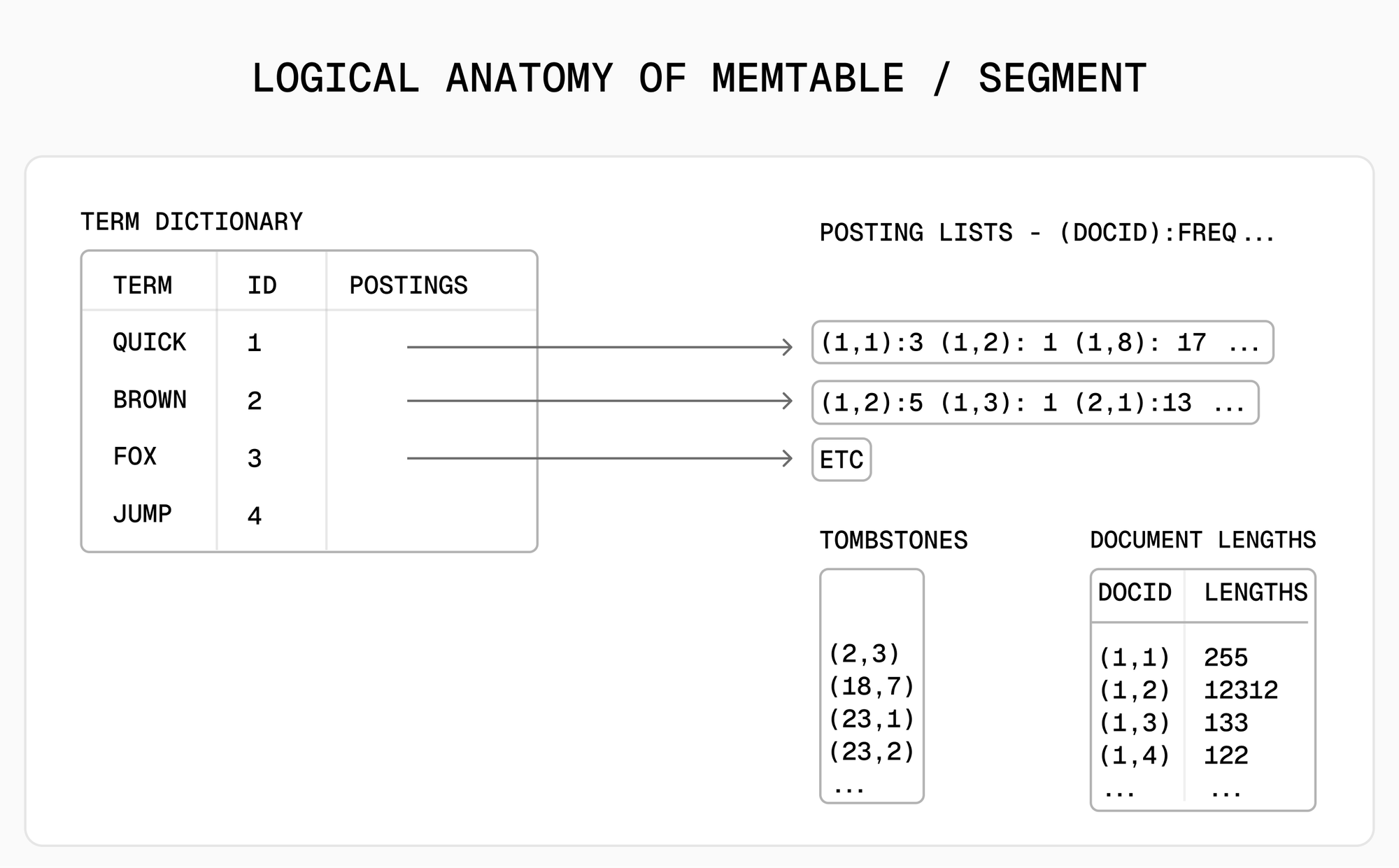Viewport: 1399px width, 868px height.
Task: Click the BROWN term row arrow
Action: click(x=599, y=401)
